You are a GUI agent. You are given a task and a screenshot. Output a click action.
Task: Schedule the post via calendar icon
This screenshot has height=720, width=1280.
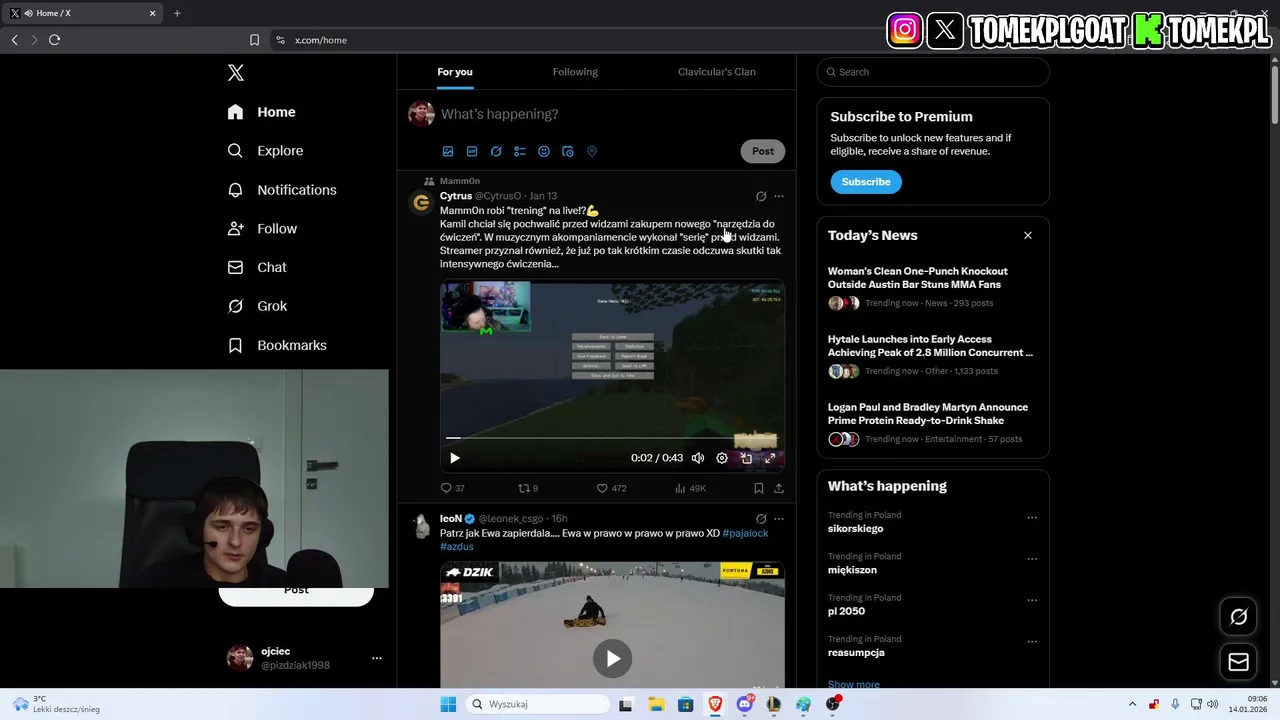pyautogui.click(x=568, y=152)
